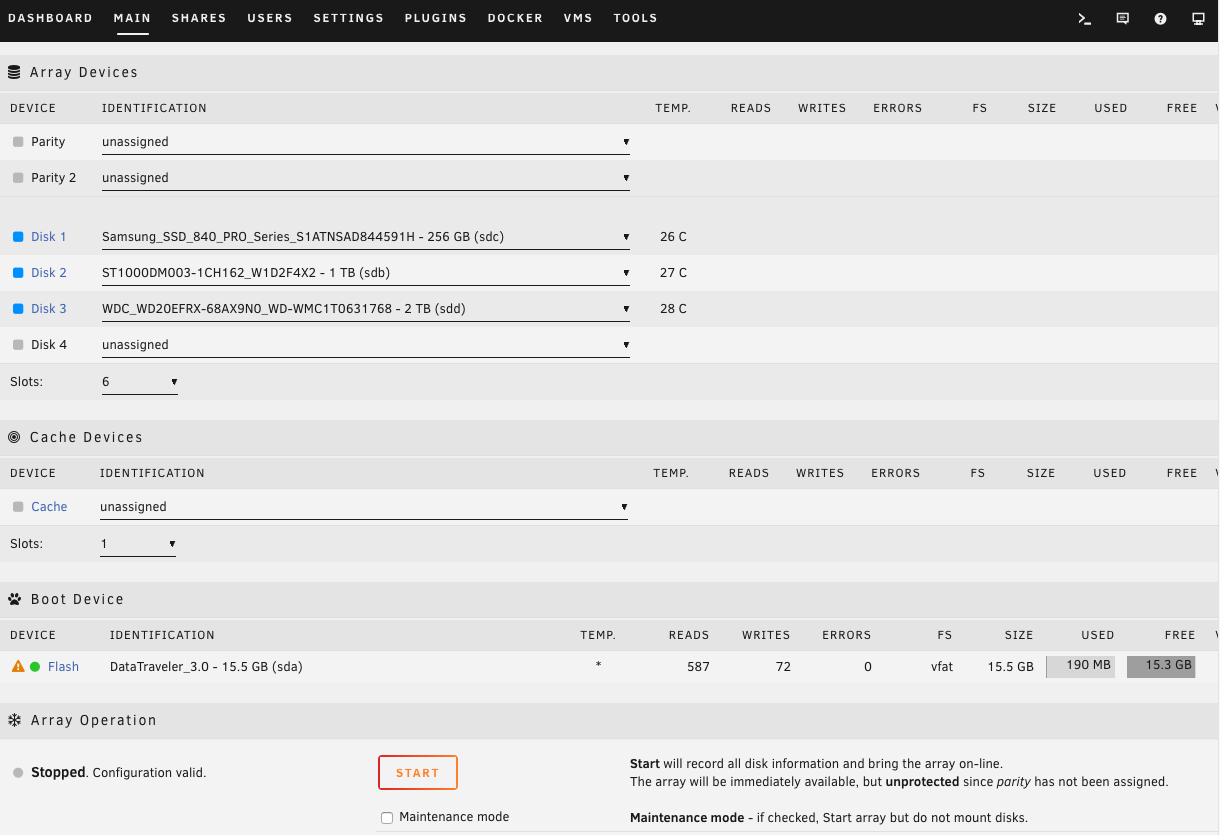Open the Disk 3 device link
Viewport: 1220px width, 835px height.
[x=49, y=309]
